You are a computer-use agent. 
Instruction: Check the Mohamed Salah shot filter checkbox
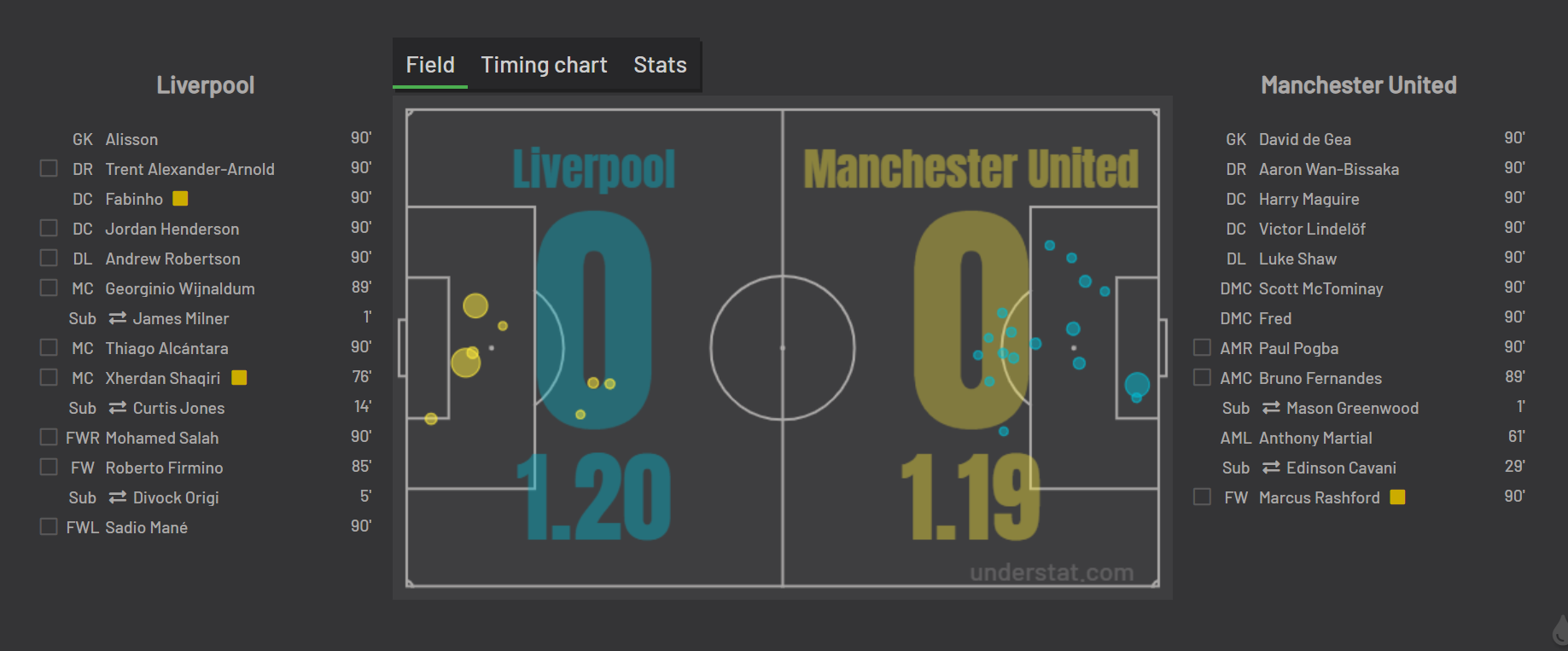click(x=49, y=437)
